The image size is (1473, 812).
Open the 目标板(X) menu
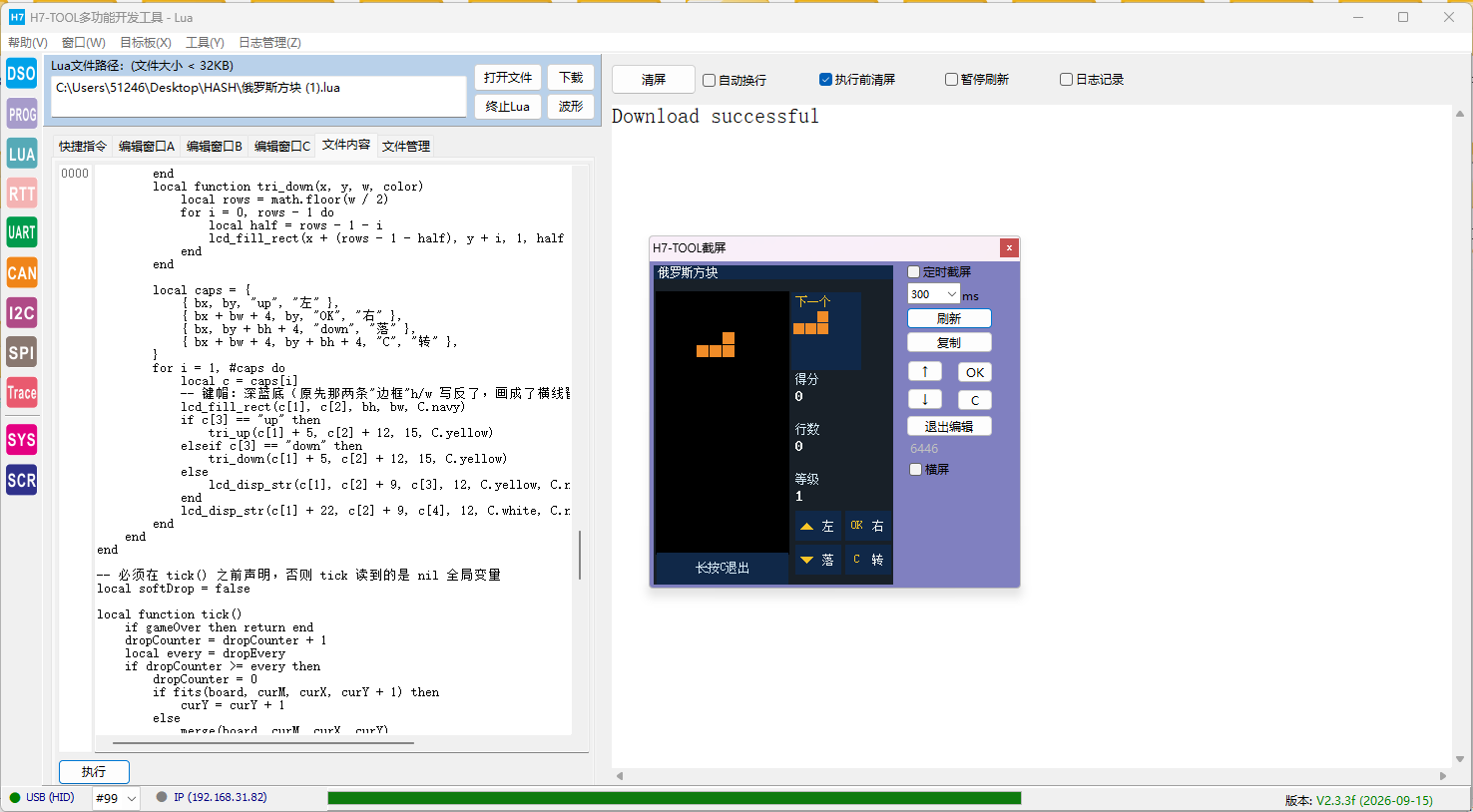146,43
